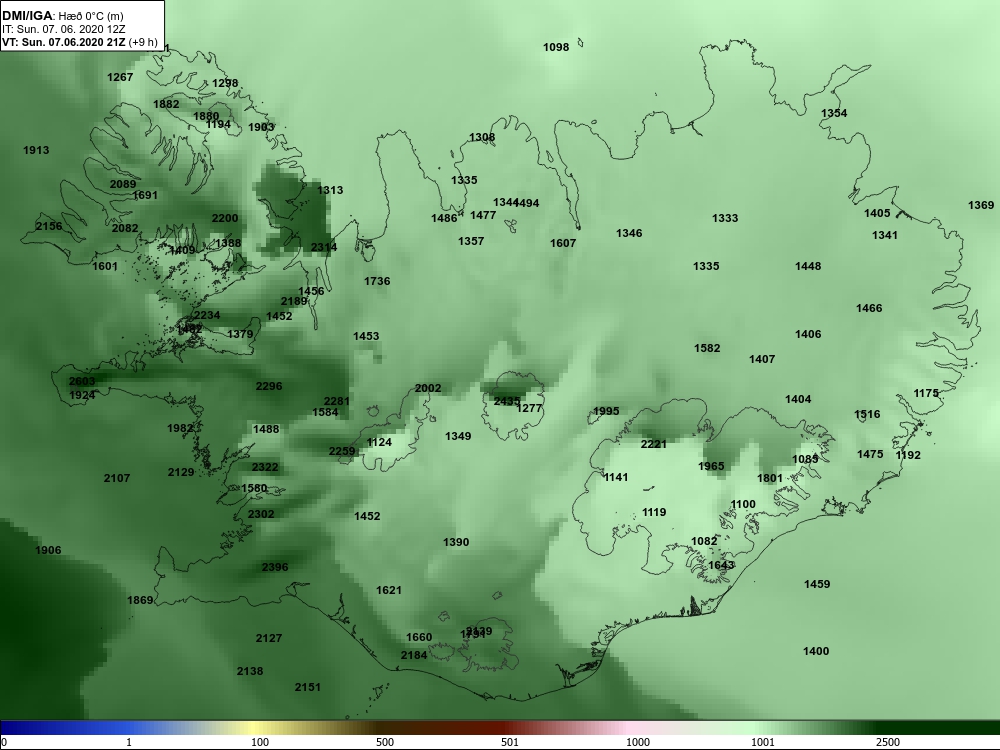Click the 1346 value
Screen dimensions: 1000x750
point(629,233)
